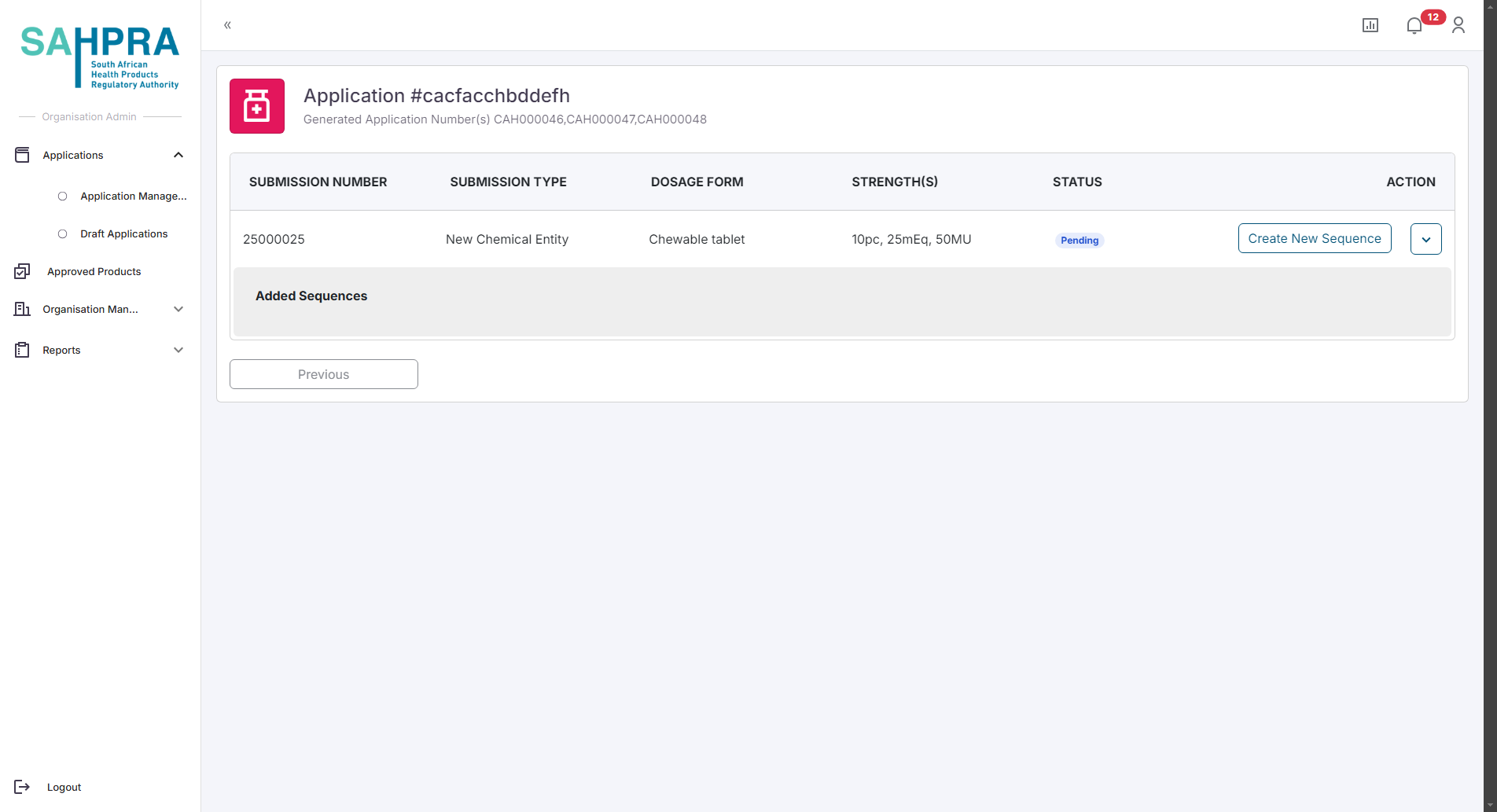
Task: Click the SAHPRA logo
Action: [100, 57]
